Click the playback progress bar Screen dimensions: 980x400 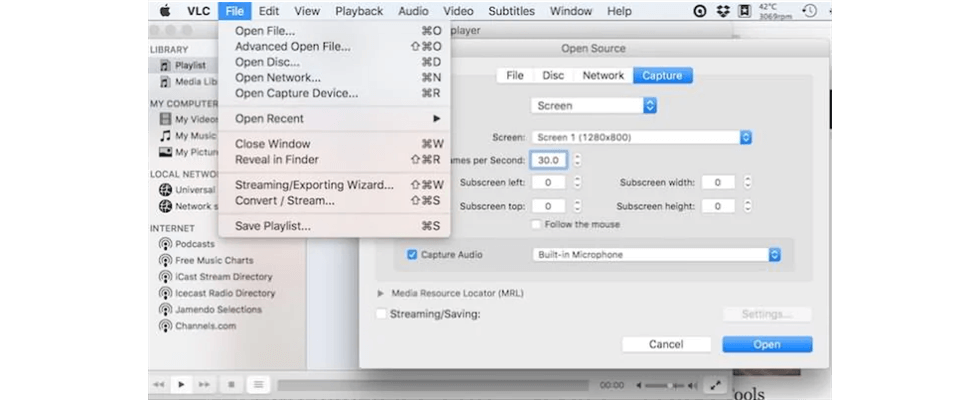click(433, 385)
